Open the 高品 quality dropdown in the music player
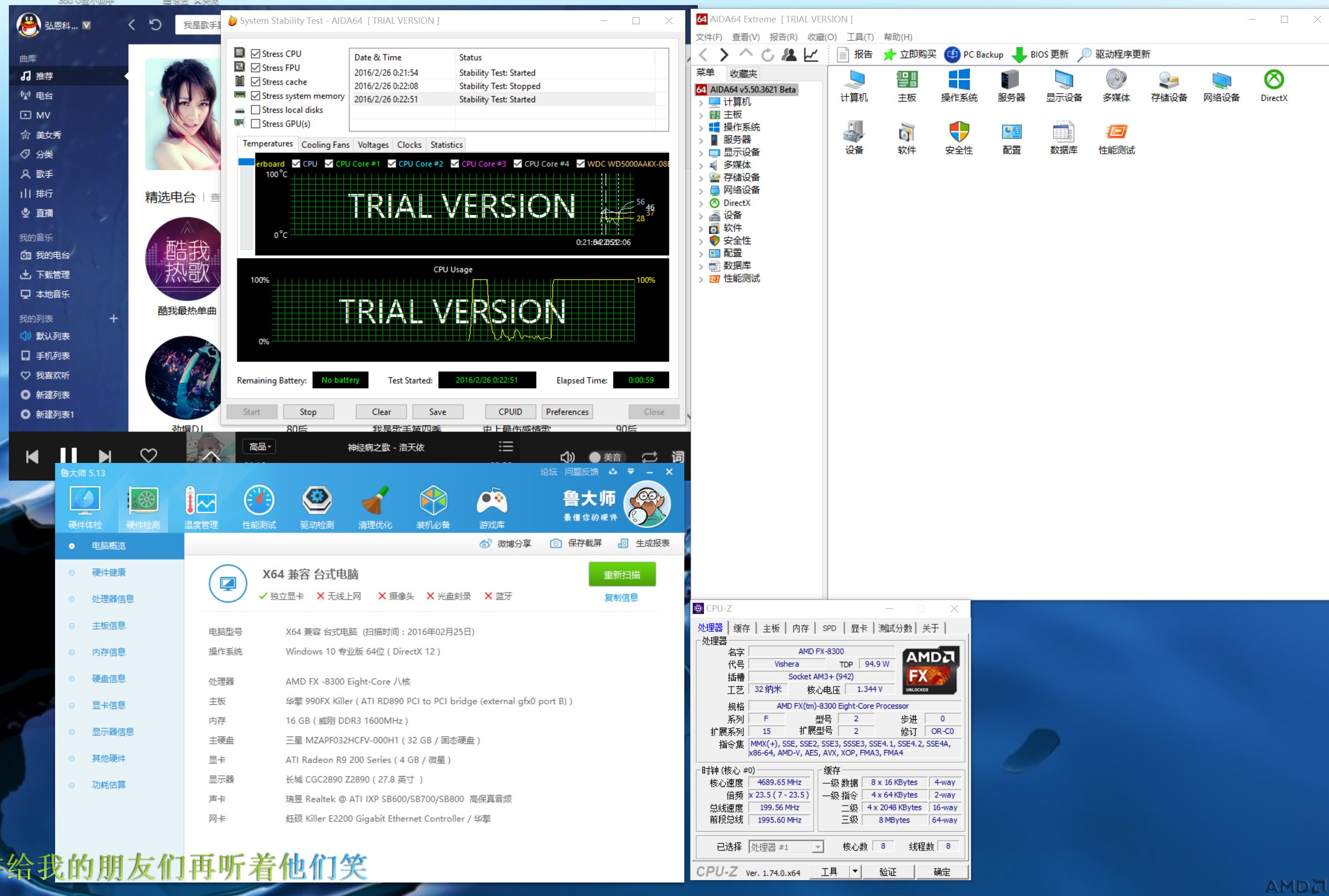Viewport: 1329px width, 896px height. (x=259, y=447)
